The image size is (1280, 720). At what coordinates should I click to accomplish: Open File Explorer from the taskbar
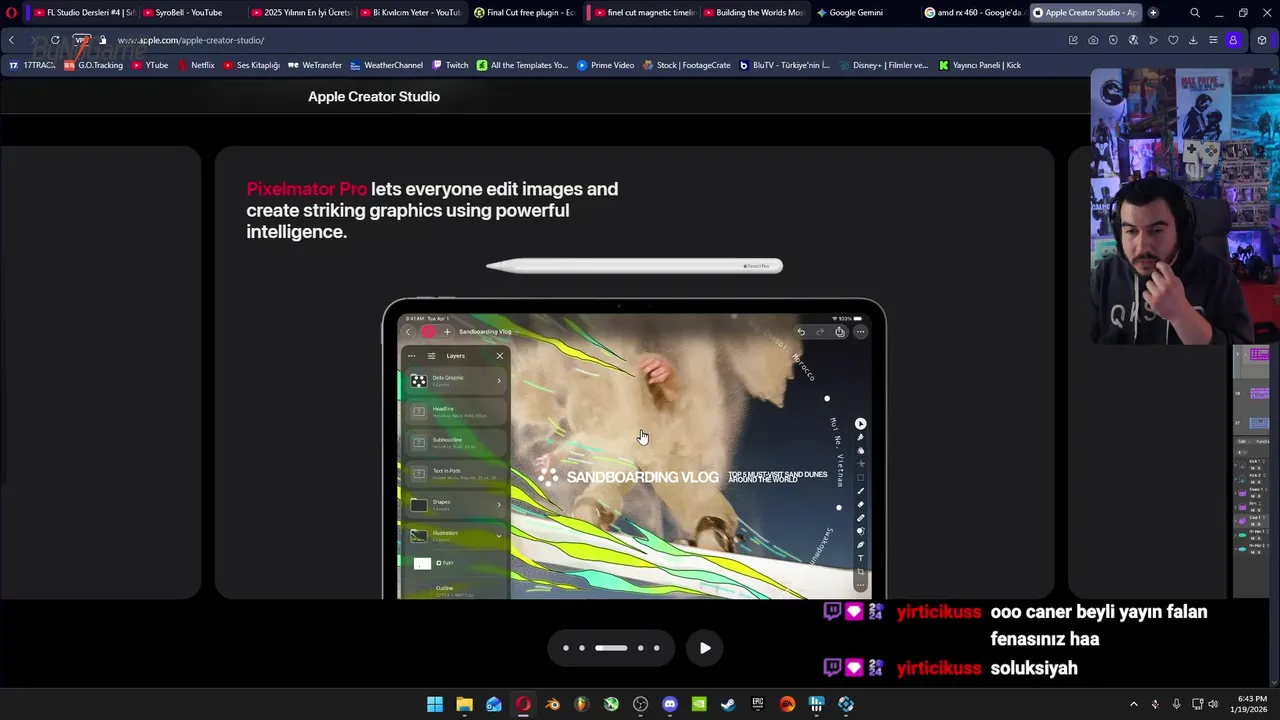(464, 704)
